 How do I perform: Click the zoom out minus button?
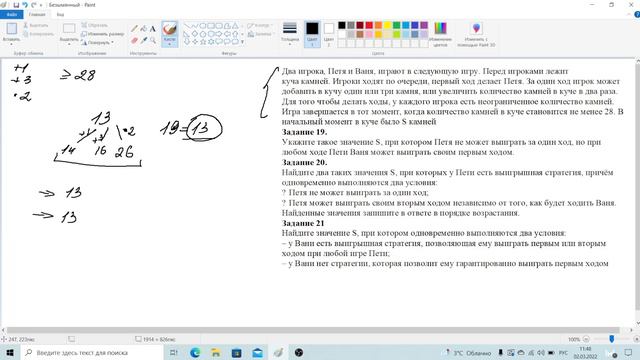[x=586, y=339]
